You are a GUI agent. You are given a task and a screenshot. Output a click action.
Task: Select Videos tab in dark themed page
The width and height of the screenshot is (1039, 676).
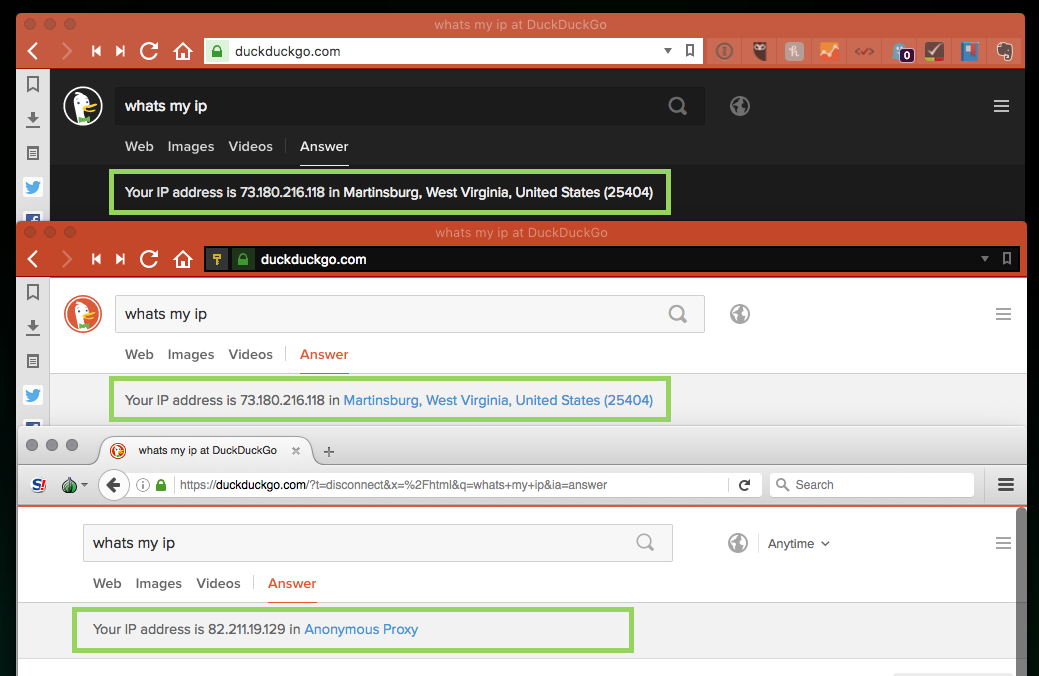(x=250, y=146)
